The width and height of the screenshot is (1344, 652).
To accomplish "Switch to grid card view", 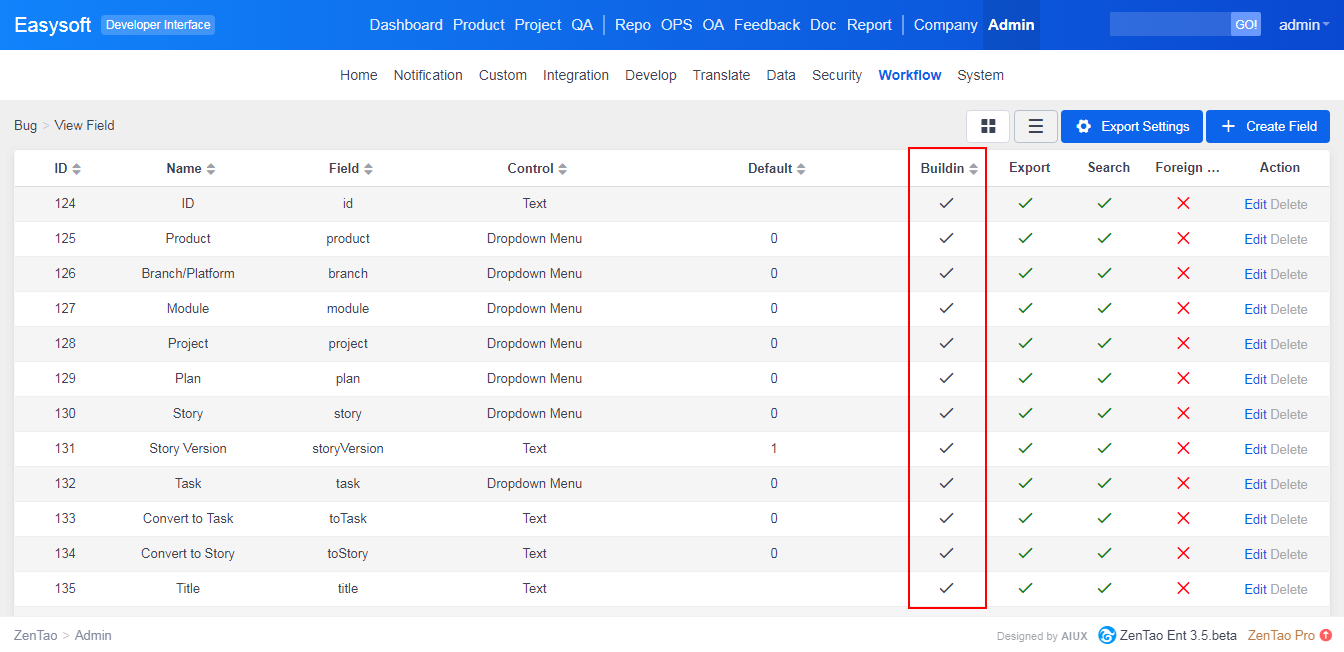I will point(988,126).
